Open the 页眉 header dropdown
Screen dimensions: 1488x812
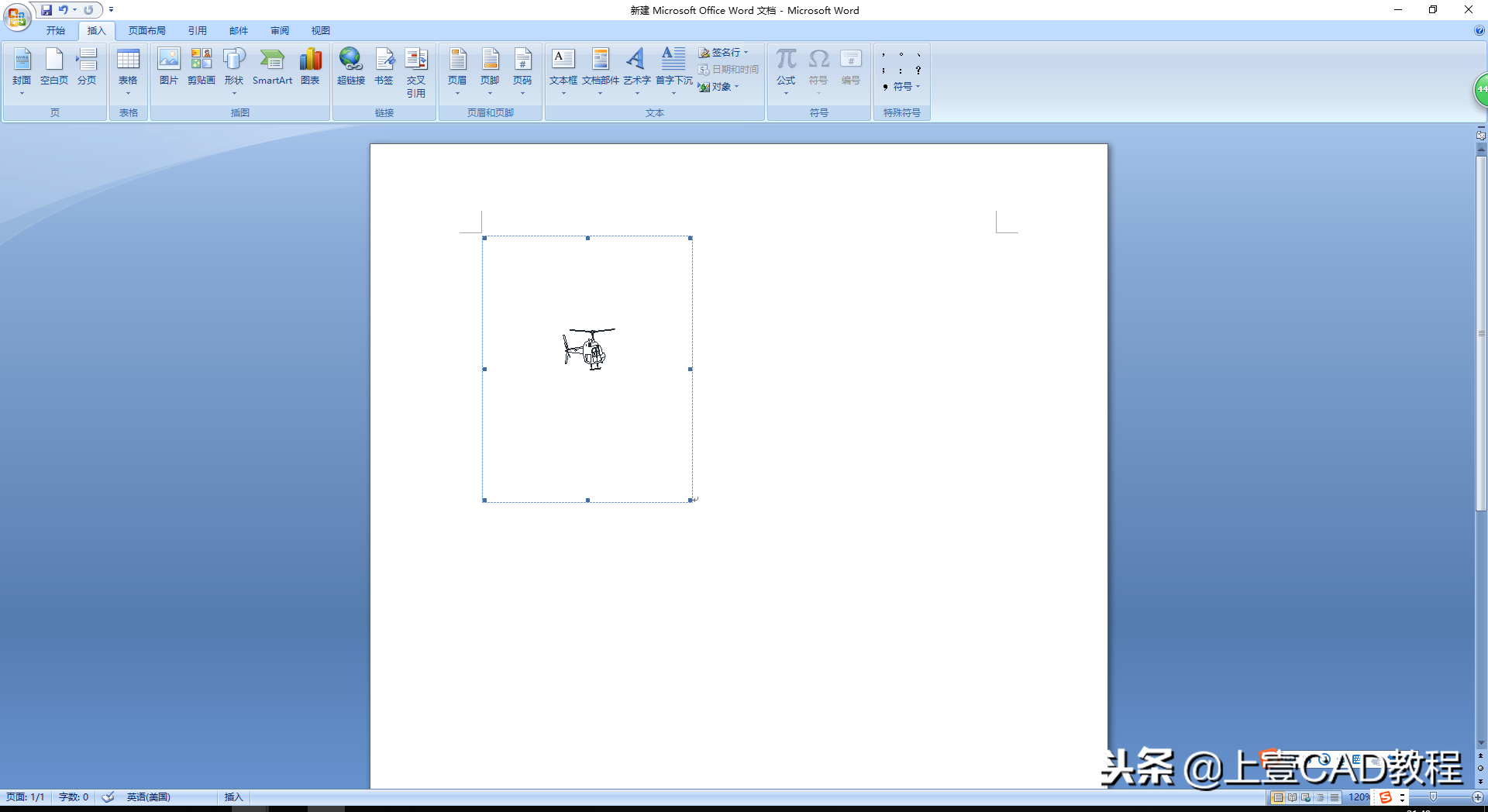457,71
